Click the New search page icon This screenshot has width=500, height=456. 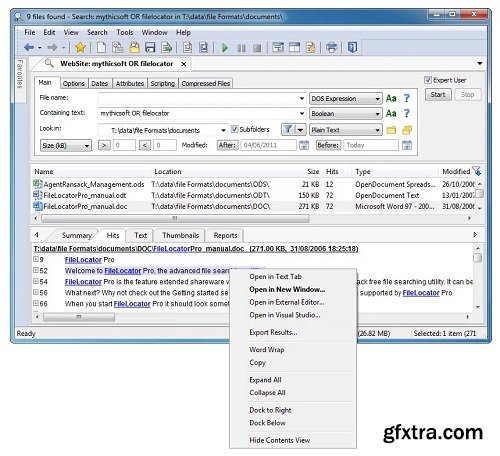(x=101, y=48)
